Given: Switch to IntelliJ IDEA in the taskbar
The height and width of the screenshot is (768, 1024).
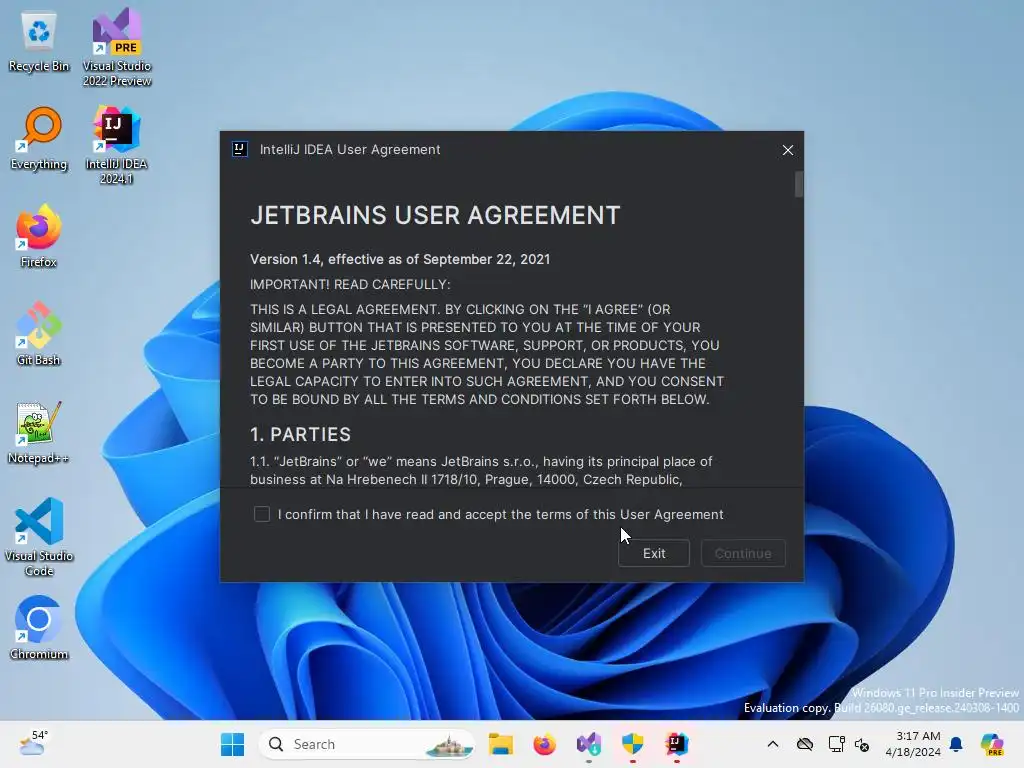Looking at the screenshot, I should tap(677, 744).
